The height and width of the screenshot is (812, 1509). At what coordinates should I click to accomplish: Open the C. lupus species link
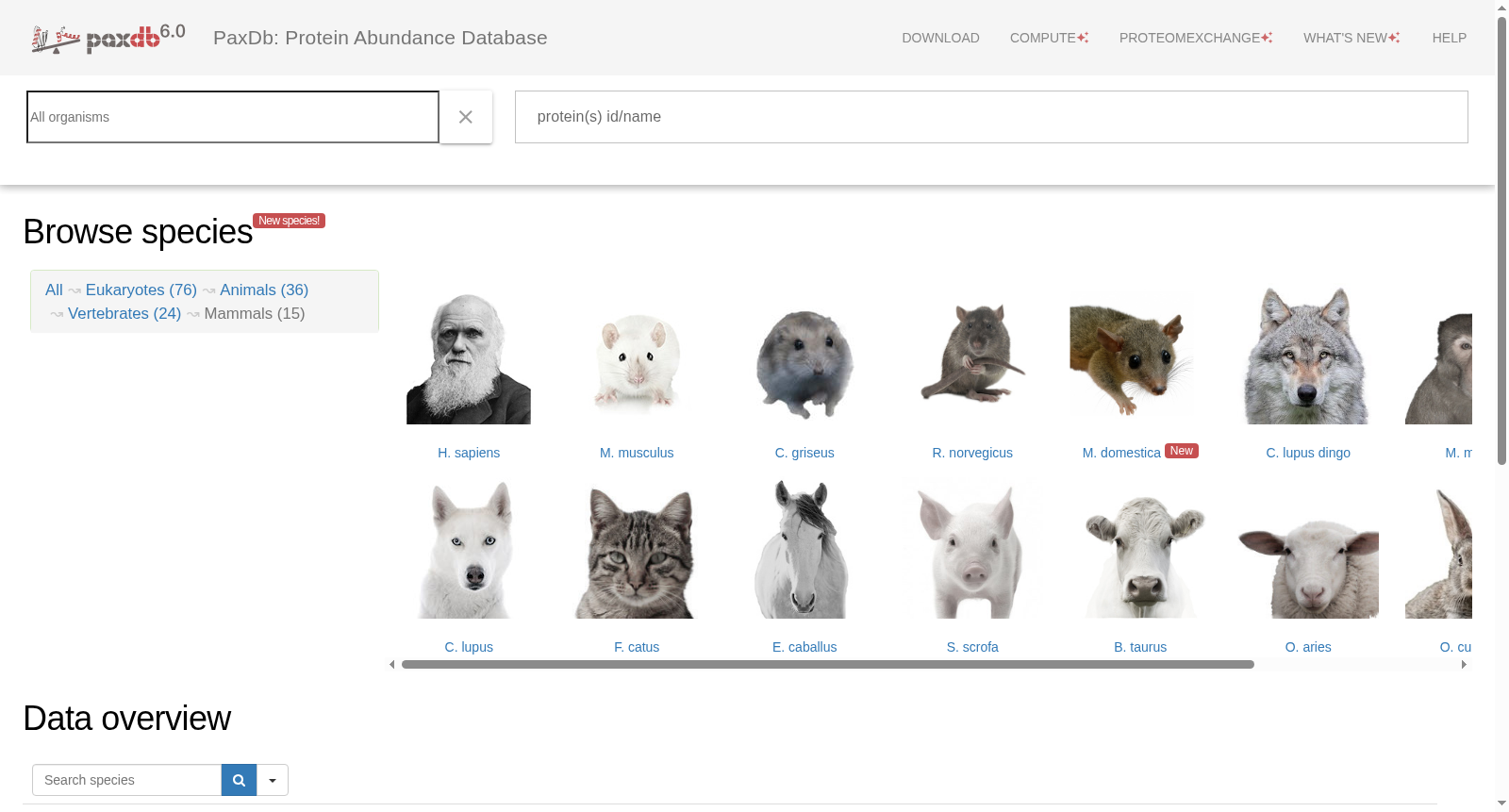pos(469,647)
